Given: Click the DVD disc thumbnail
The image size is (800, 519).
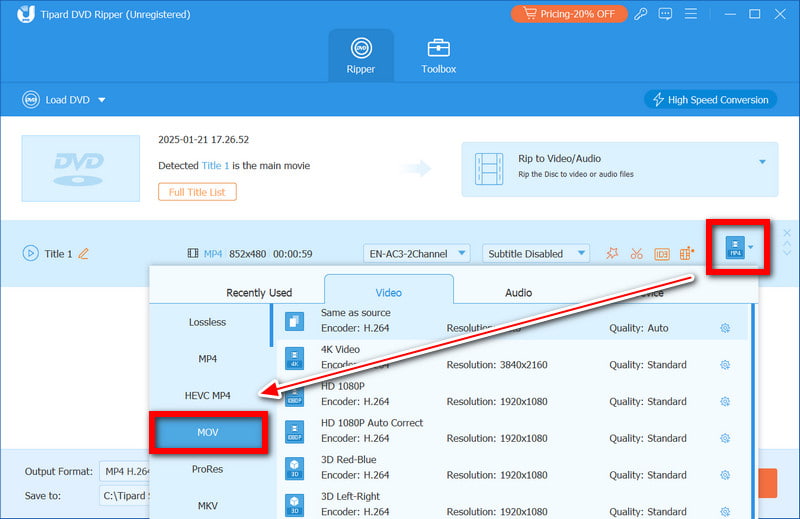Looking at the screenshot, I should click(x=81, y=168).
